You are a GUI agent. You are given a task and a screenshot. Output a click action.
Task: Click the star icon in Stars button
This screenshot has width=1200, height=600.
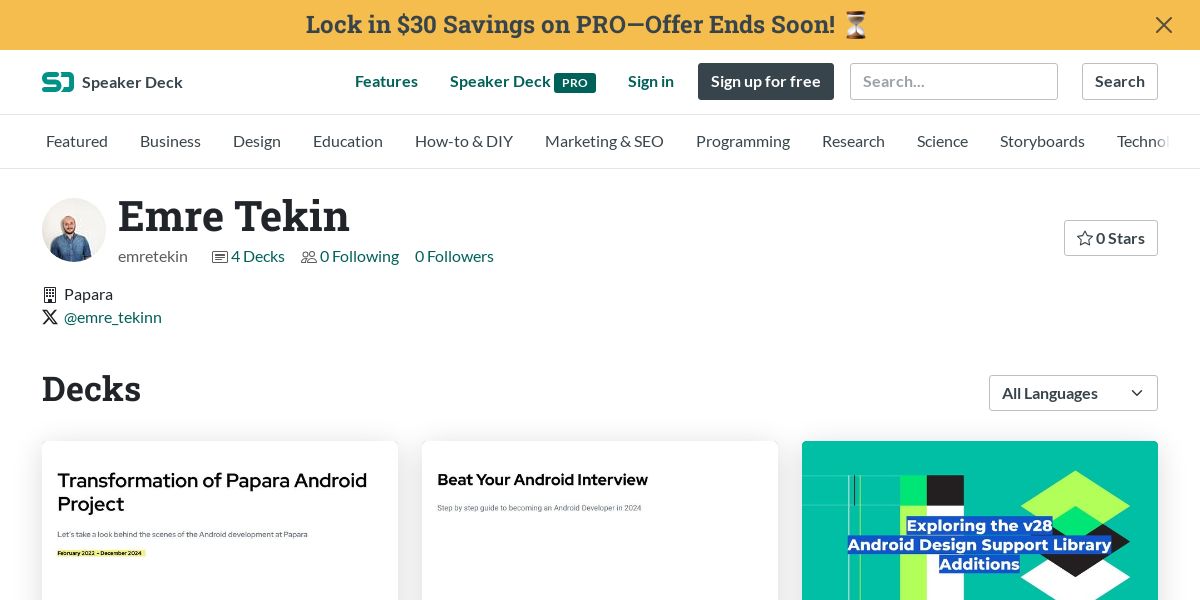coord(1085,238)
